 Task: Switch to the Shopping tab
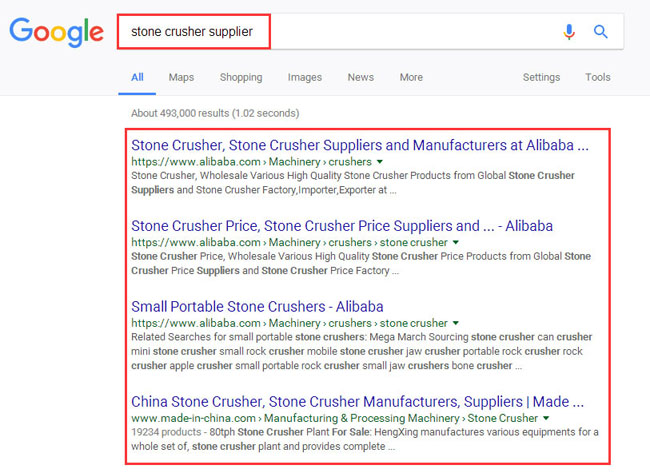[241, 77]
